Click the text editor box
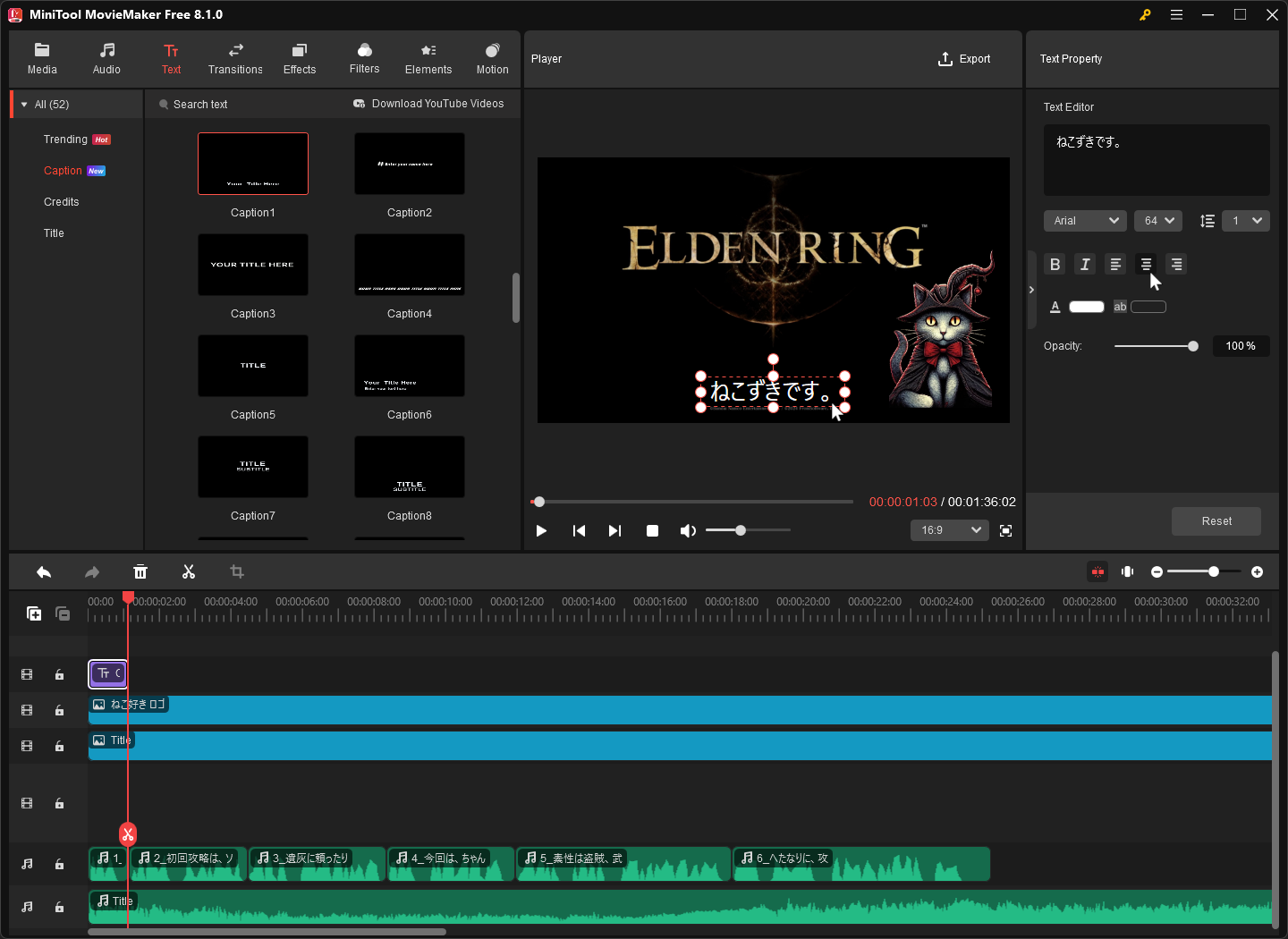This screenshot has width=1288, height=939. (x=1157, y=160)
